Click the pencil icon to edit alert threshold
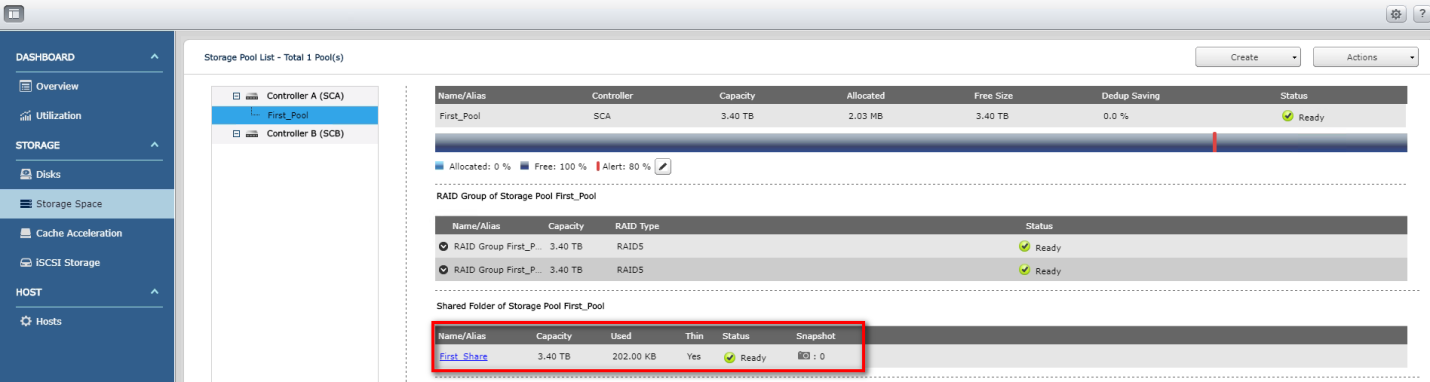 [x=662, y=166]
